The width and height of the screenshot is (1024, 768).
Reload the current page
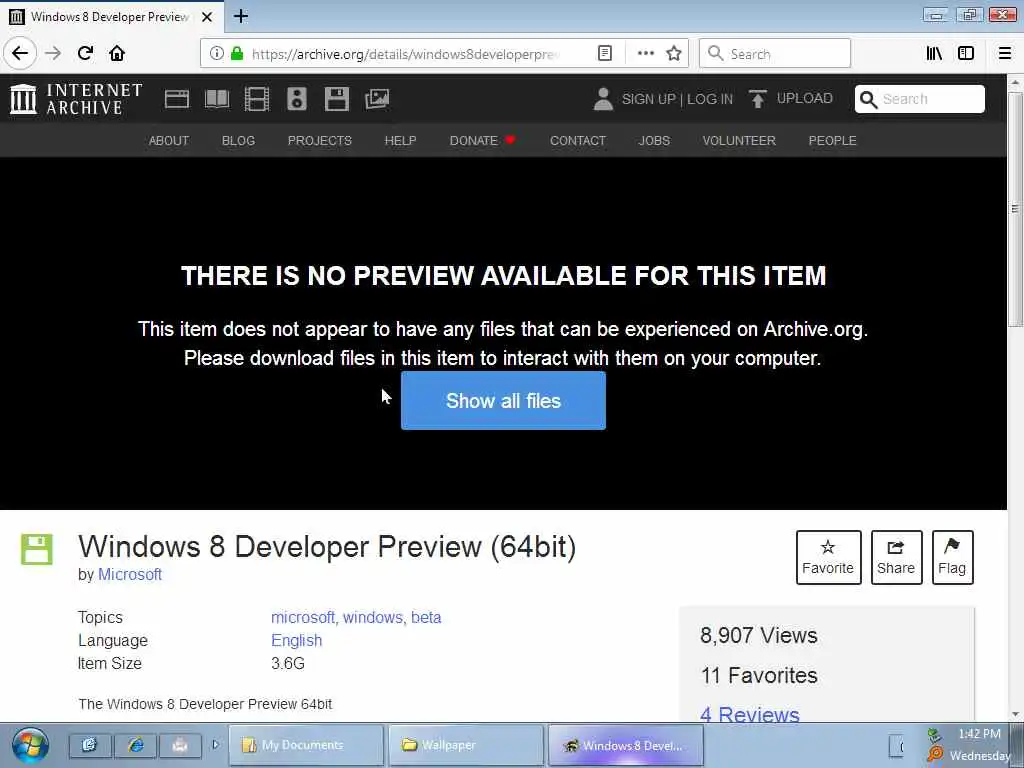[x=85, y=53]
